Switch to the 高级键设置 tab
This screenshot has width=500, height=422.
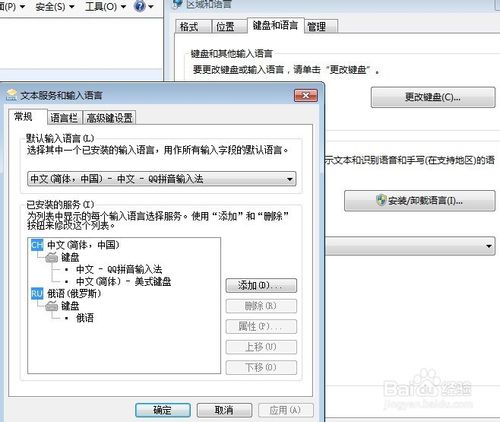pyautogui.click(x=109, y=118)
